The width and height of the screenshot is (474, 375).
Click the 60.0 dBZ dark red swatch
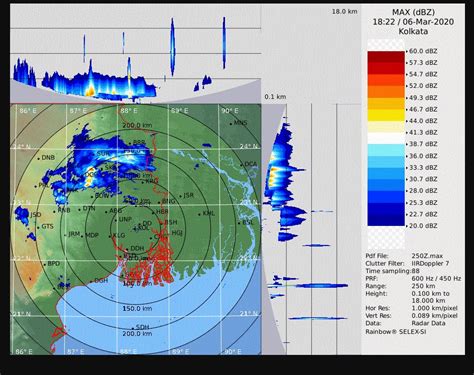tap(386, 57)
